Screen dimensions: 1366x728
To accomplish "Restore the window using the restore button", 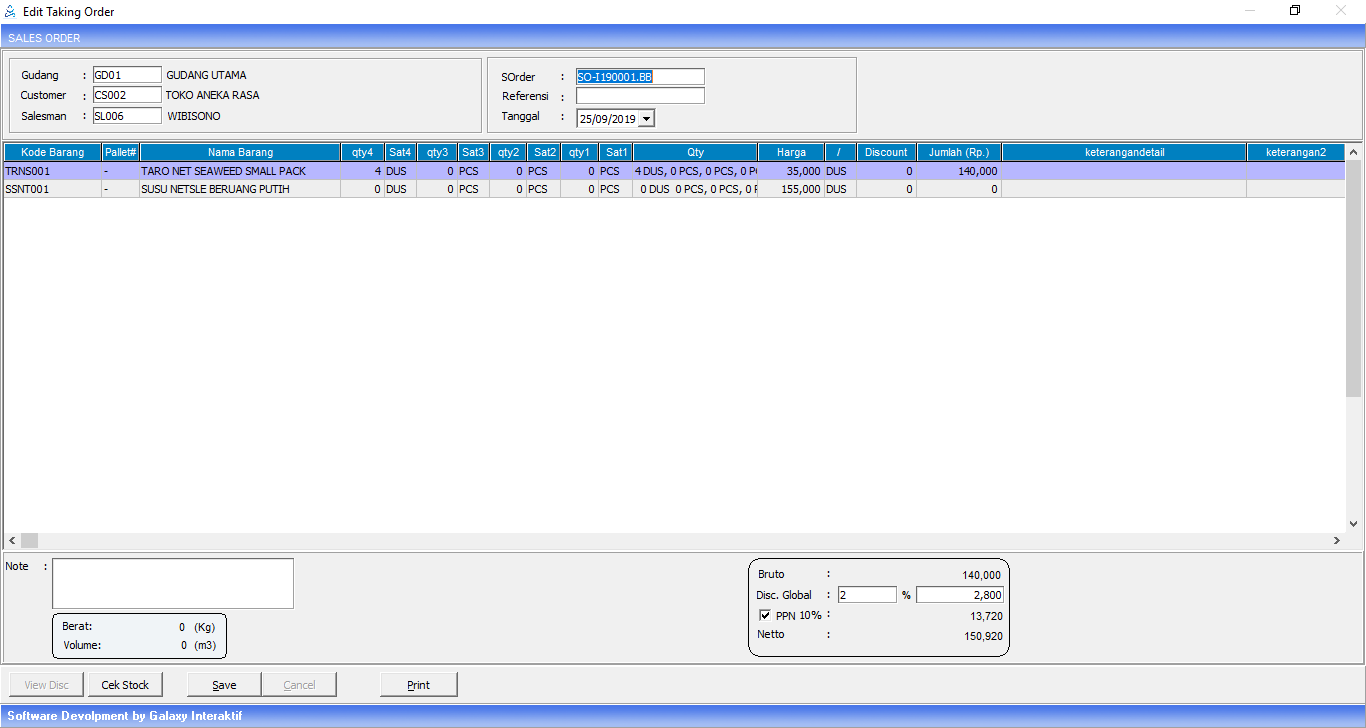I will pyautogui.click(x=1295, y=11).
